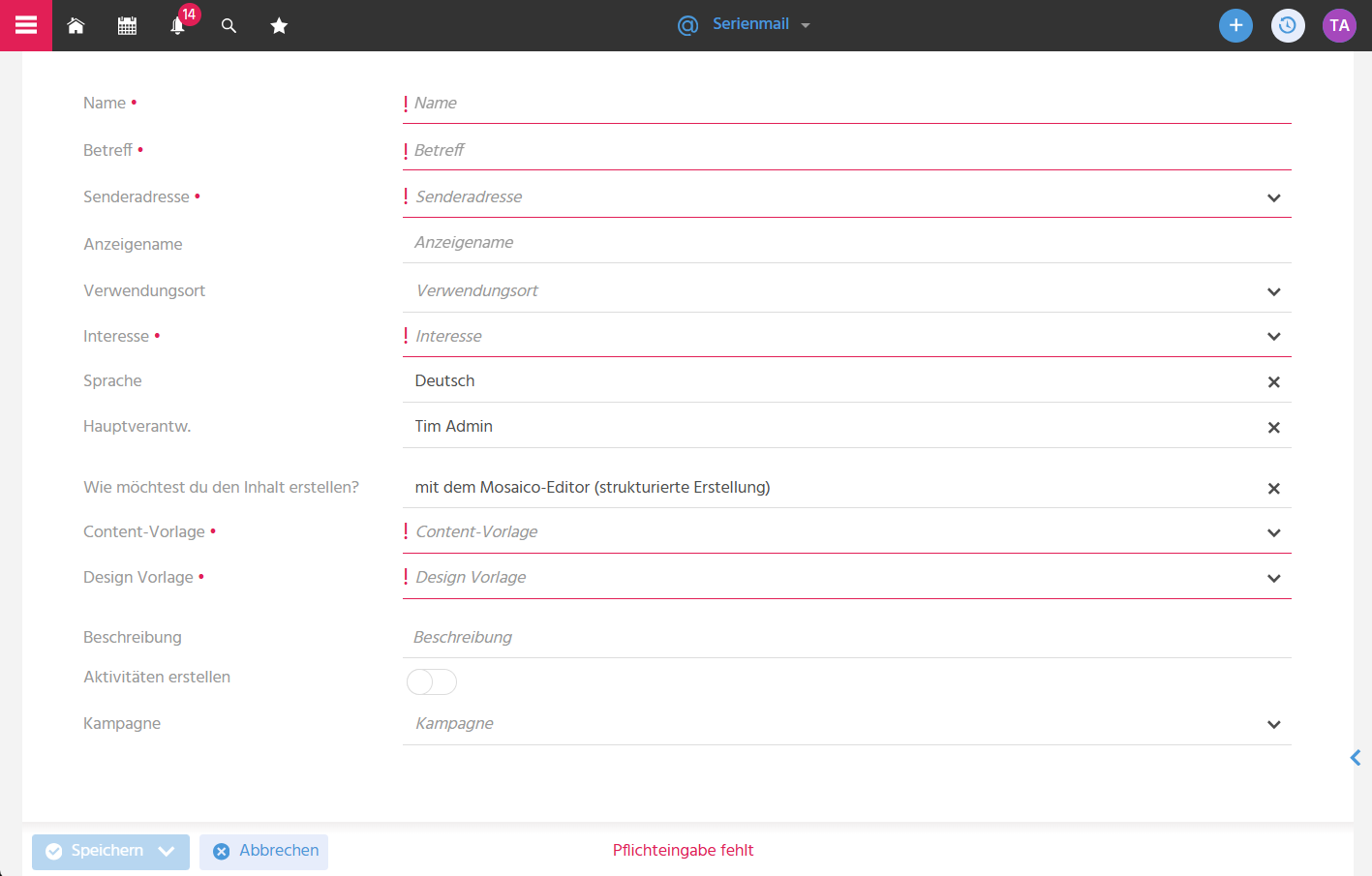The image size is (1372, 876).
Task: Click into the Beschreibung input field
Action: 847,638
